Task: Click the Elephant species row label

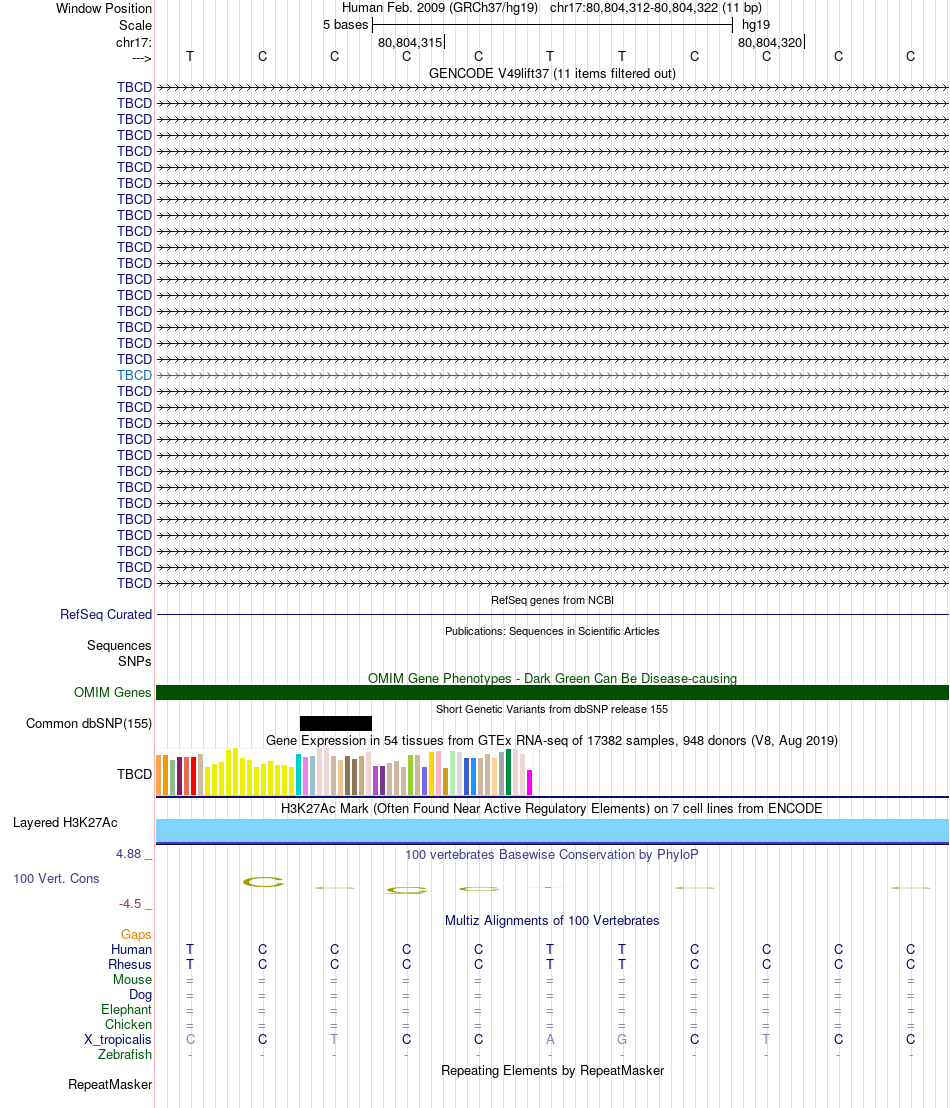Action: pos(127,1009)
